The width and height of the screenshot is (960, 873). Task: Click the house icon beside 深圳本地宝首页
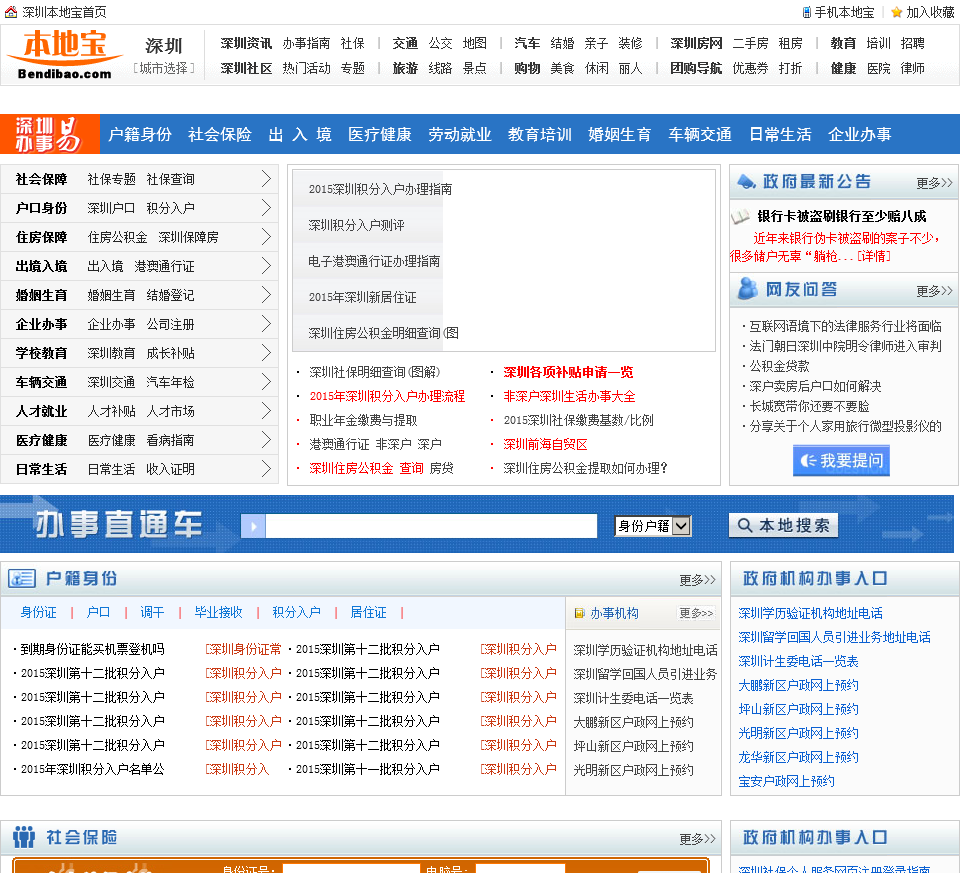coord(11,12)
